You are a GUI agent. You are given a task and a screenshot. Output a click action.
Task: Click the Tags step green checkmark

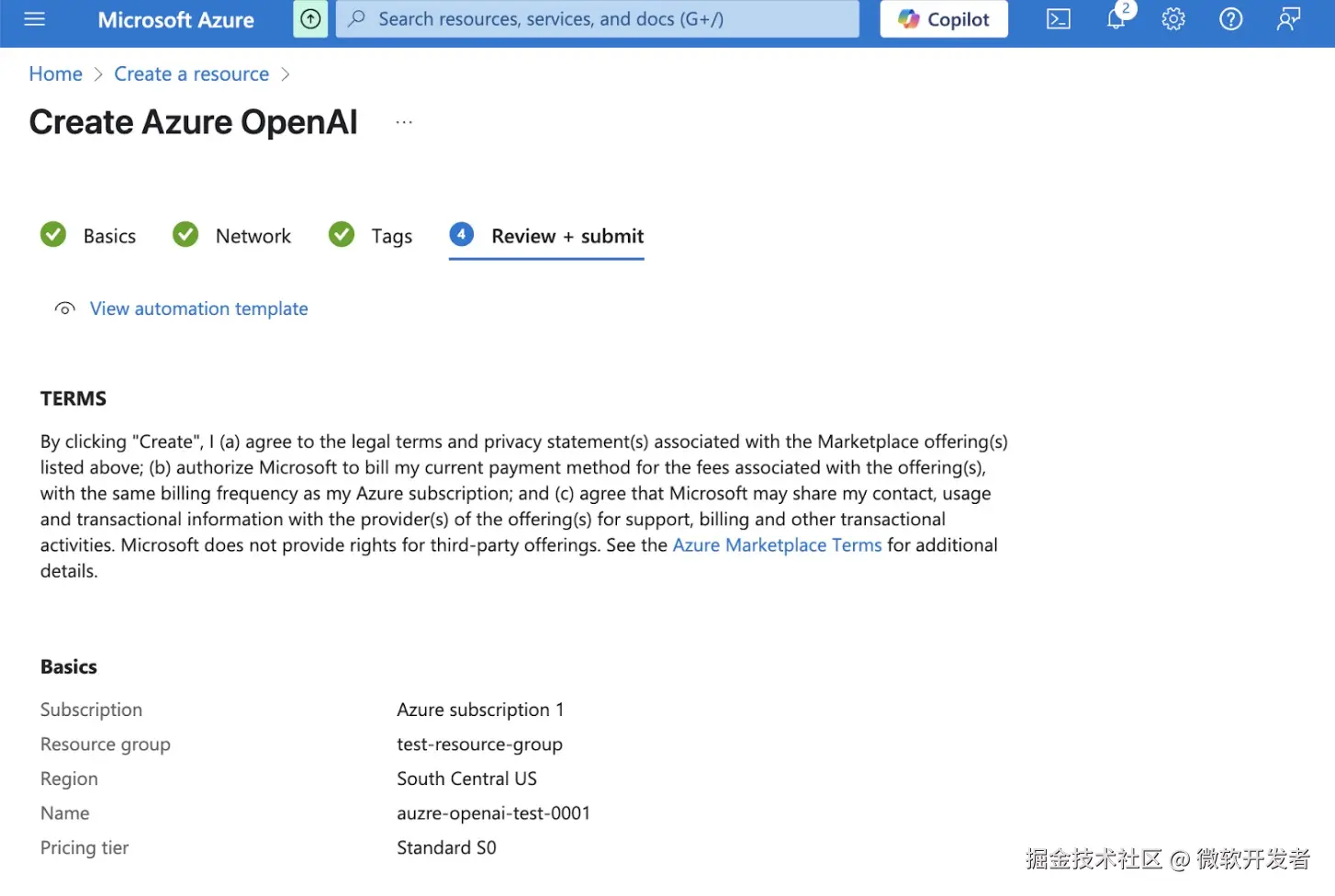(342, 235)
